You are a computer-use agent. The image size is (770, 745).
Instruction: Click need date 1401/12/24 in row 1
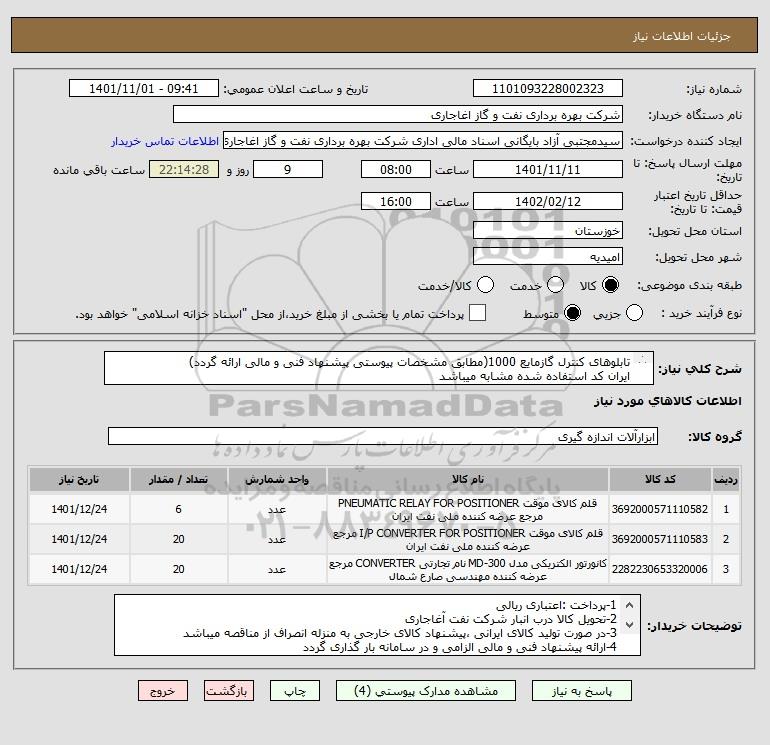click(79, 509)
